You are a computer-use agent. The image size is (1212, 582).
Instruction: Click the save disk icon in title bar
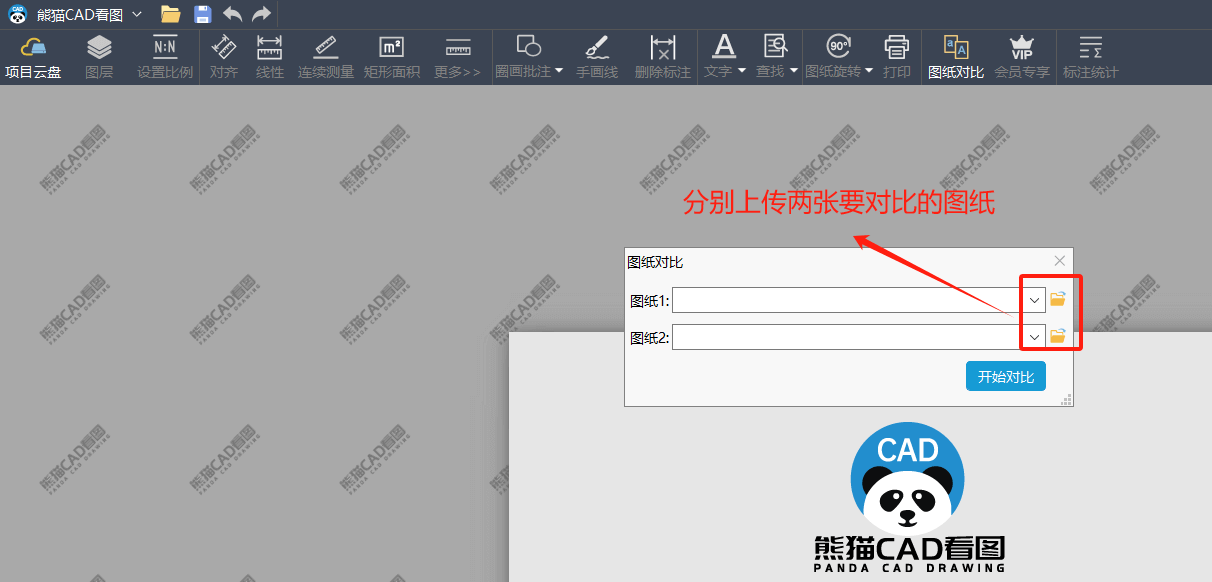pos(202,14)
